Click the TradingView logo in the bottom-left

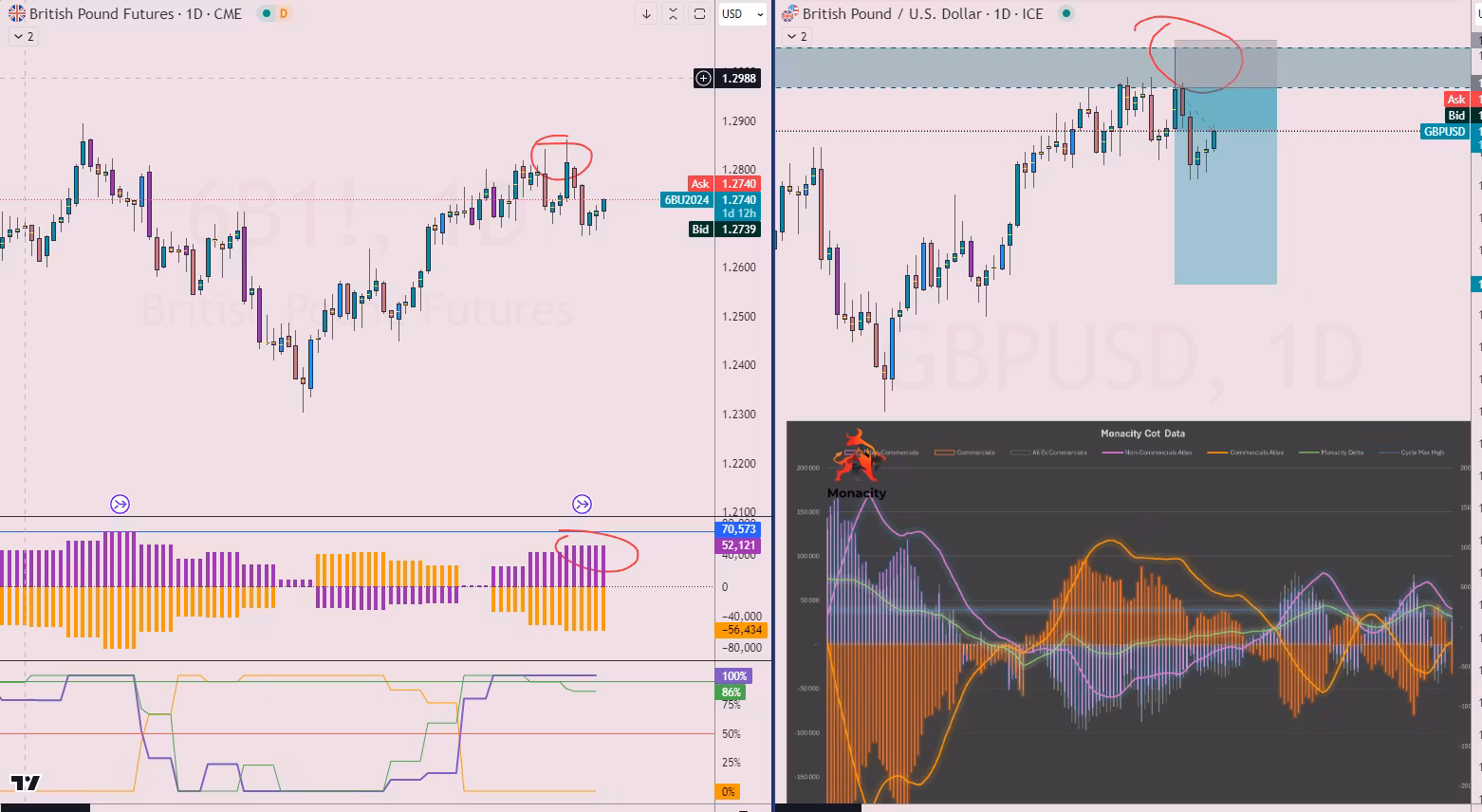click(x=26, y=784)
